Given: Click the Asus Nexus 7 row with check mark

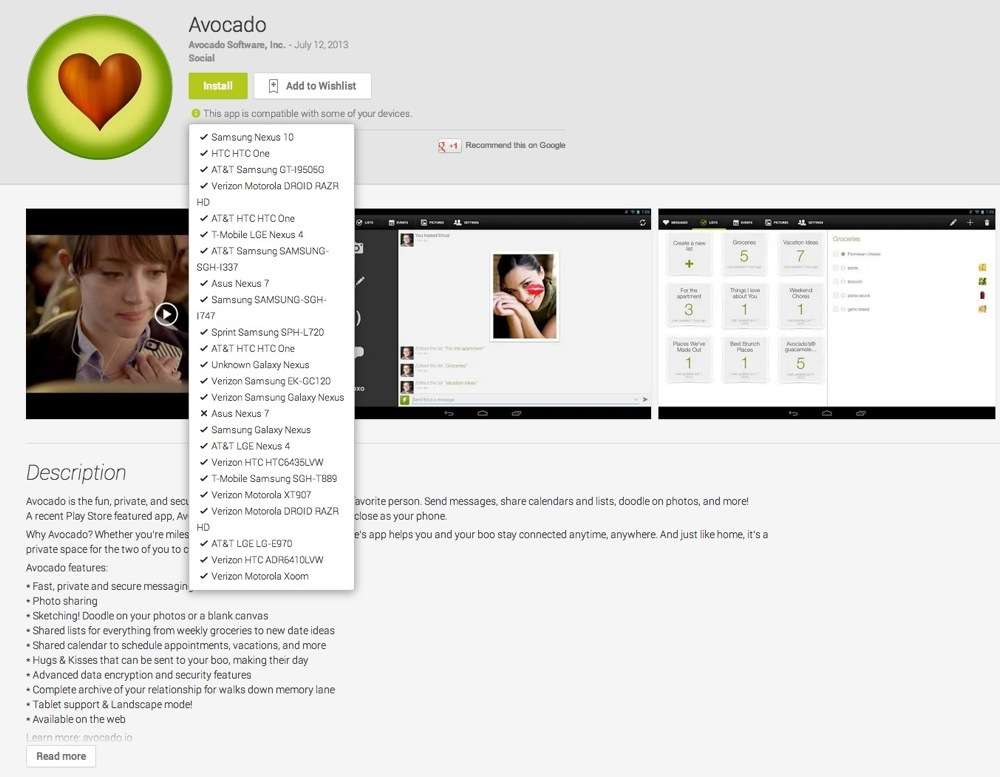Looking at the screenshot, I should (x=235, y=283).
